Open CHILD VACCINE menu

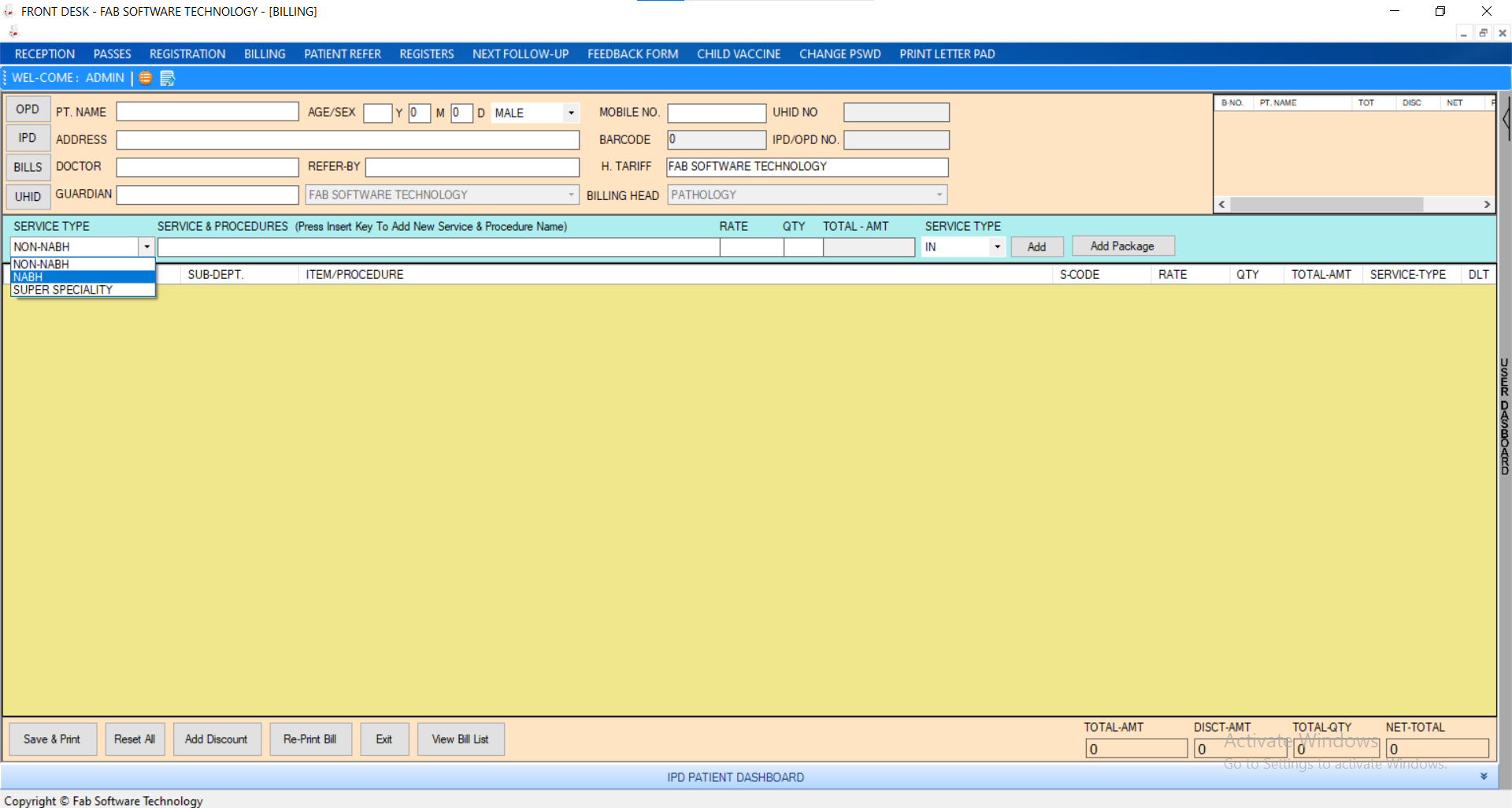pos(739,54)
